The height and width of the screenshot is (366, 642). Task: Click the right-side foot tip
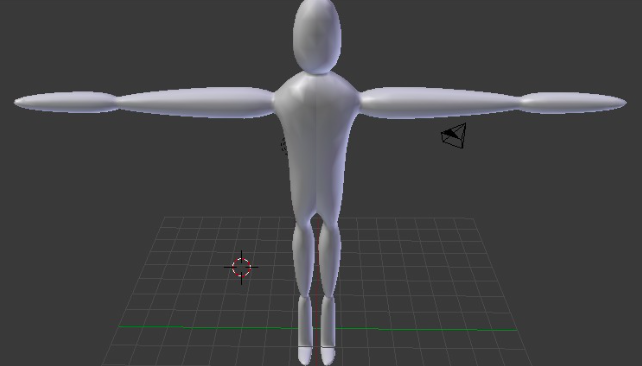pos(328,356)
